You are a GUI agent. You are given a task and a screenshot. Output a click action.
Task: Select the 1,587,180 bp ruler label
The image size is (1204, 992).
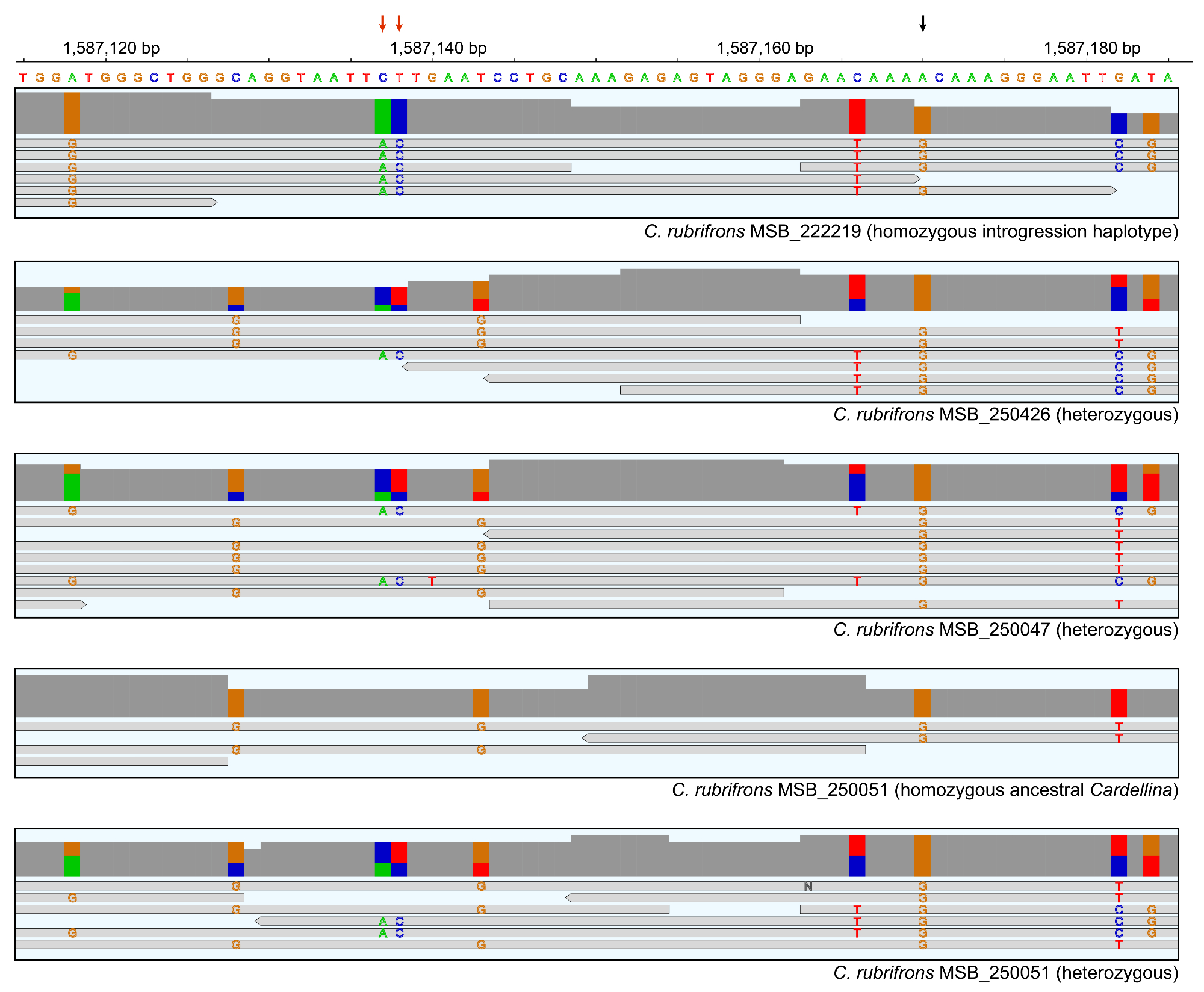click(1092, 48)
